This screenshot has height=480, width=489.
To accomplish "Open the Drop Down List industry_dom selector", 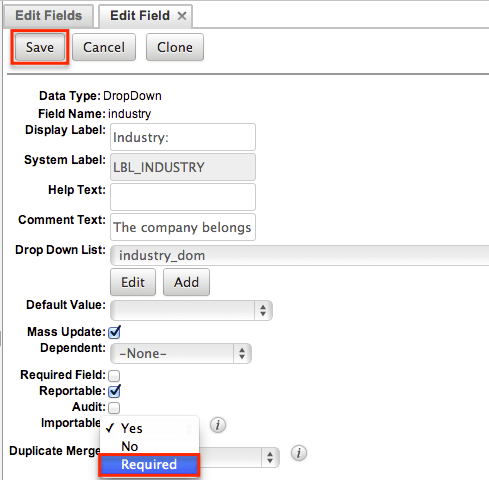I will point(300,256).
